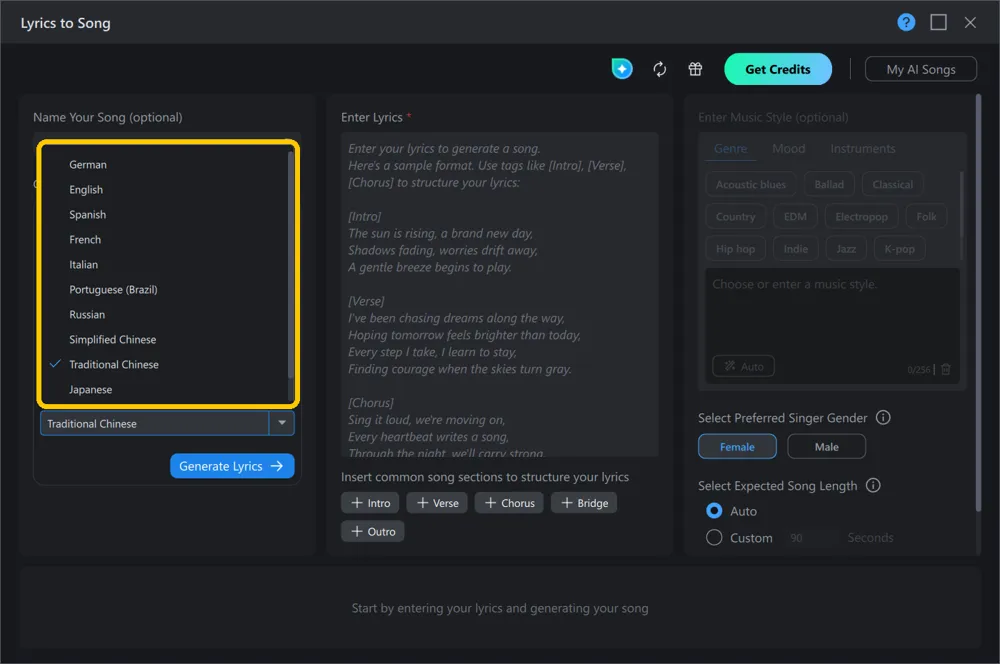1000x664 pixels.
Task: Select Custom song length radio button
Action: (714, 537)
